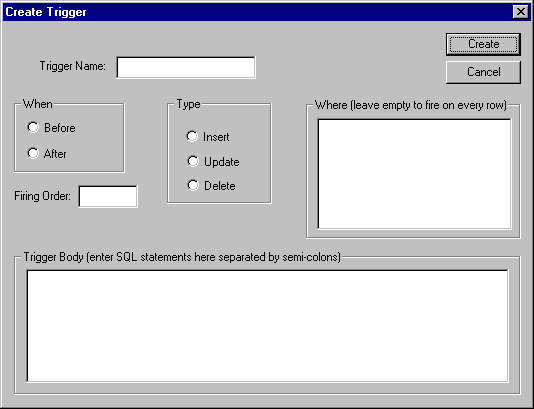Image resolution: width=534 pixels, height=409 pixels.
Task: Click the 'When' group box caption
Action: pyautogui.click(x=38, y=104)
